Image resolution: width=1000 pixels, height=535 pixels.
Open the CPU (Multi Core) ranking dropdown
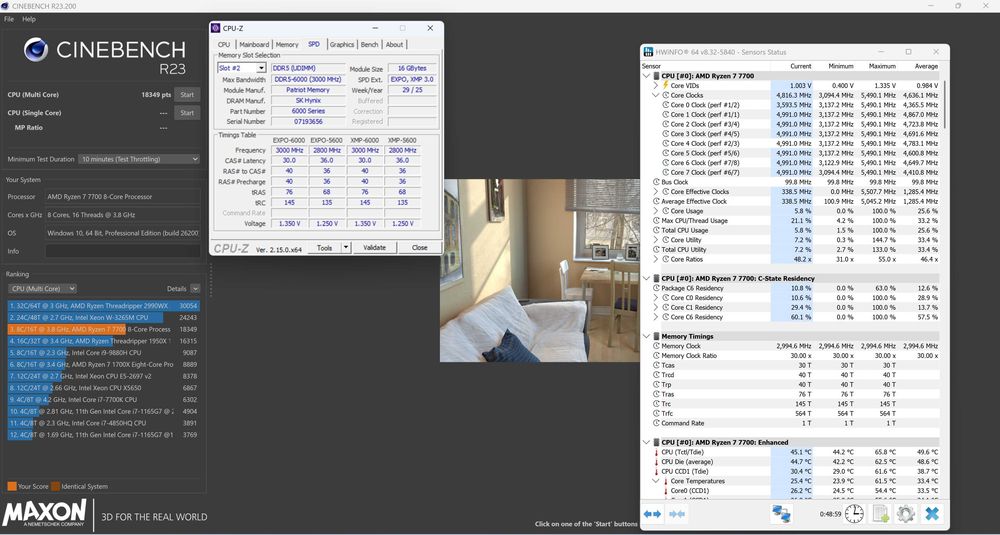[41, 288]
